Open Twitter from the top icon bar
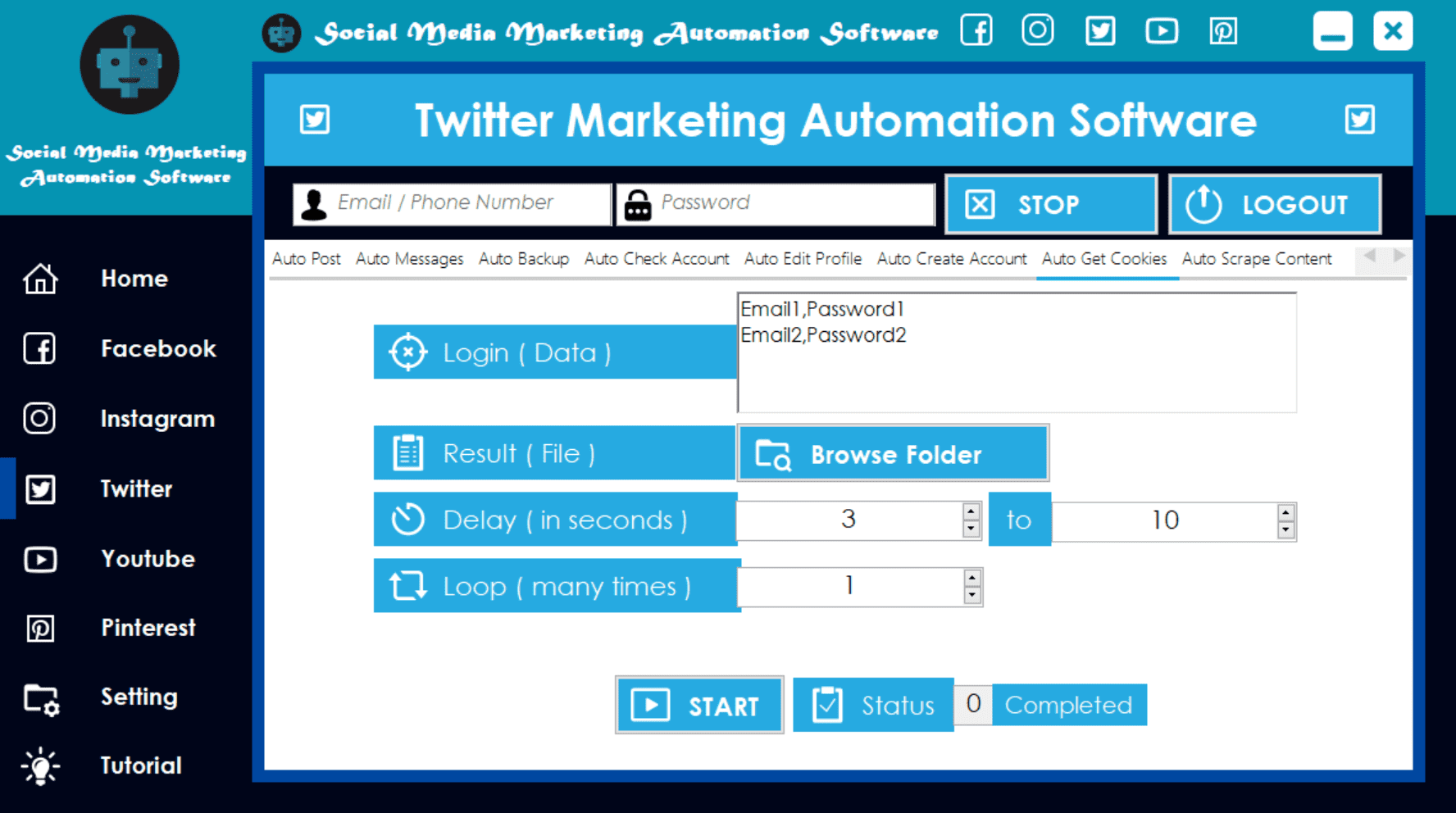The image size is (1456, 813). pyautogui.click(x=1100, y=31)
